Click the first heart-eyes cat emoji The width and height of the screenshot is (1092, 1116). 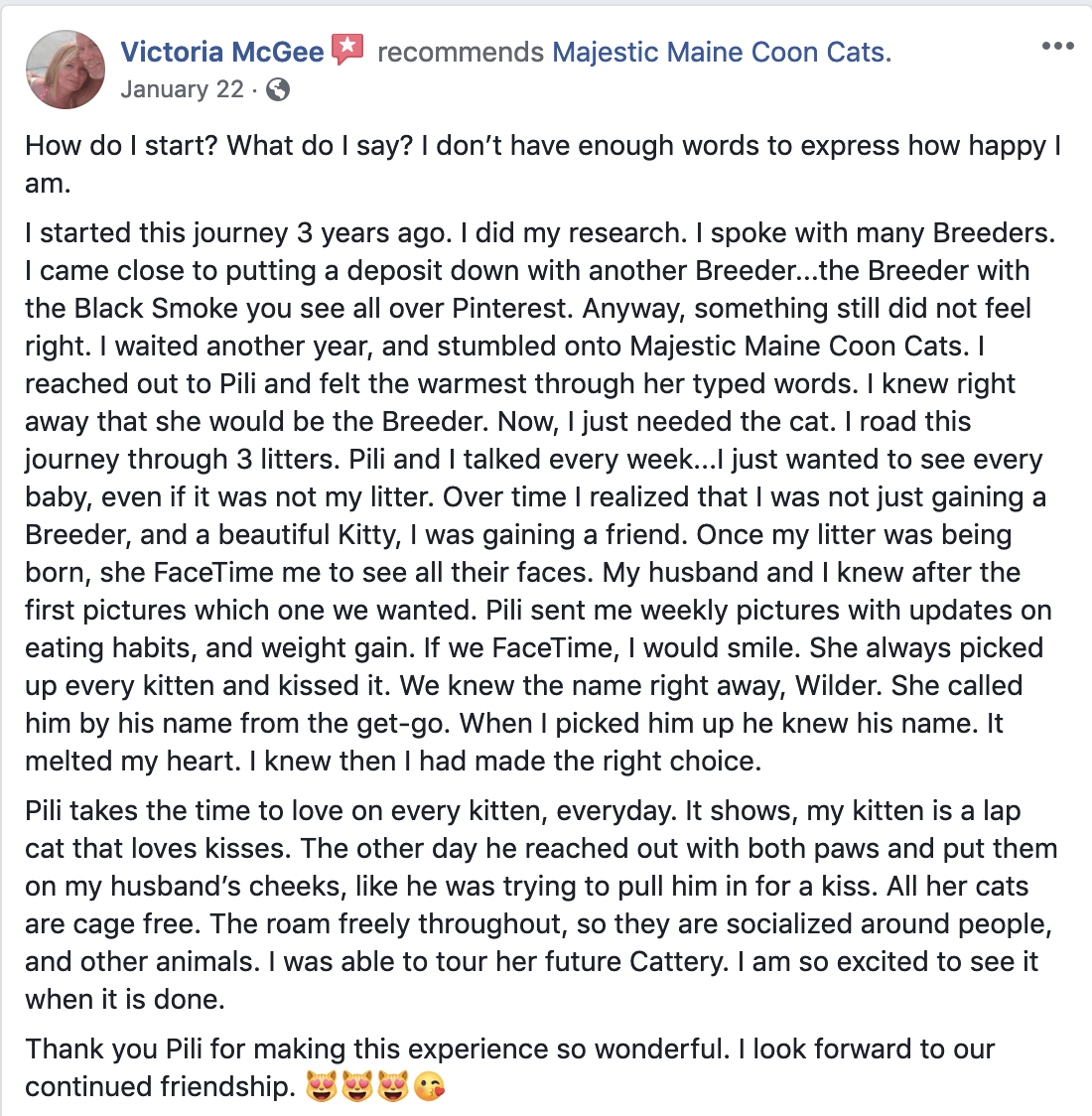click(322, 1088)
